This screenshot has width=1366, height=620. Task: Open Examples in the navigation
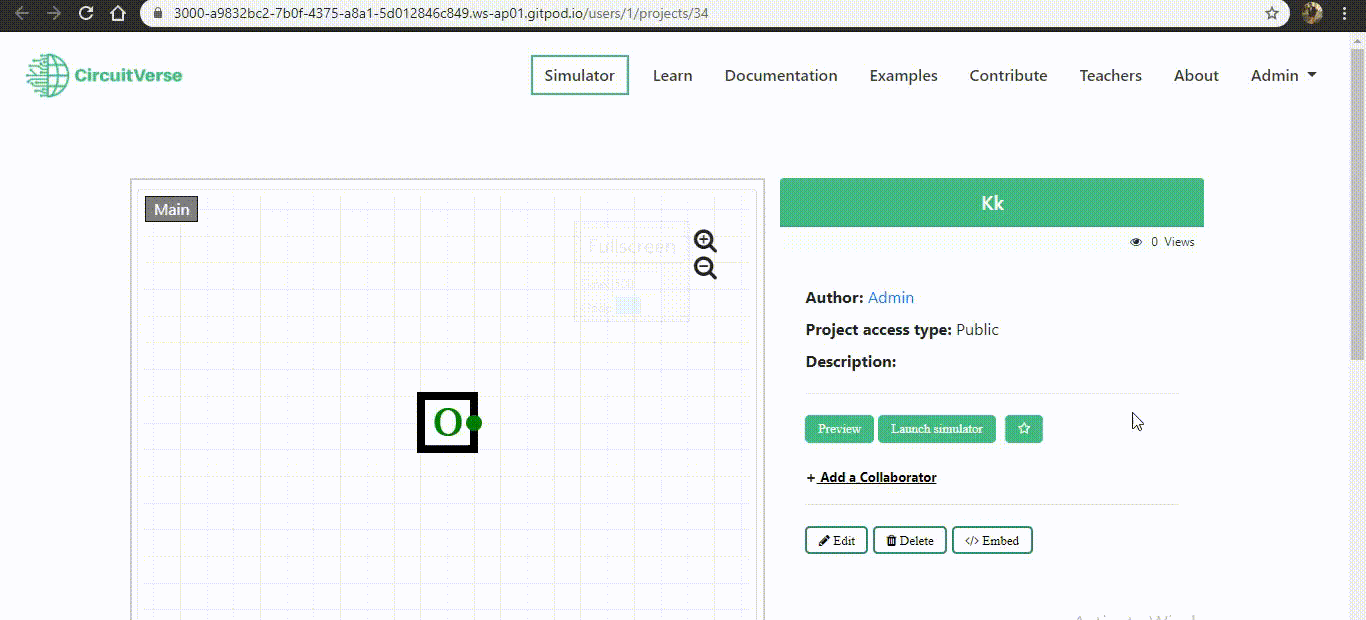point(904,76)
